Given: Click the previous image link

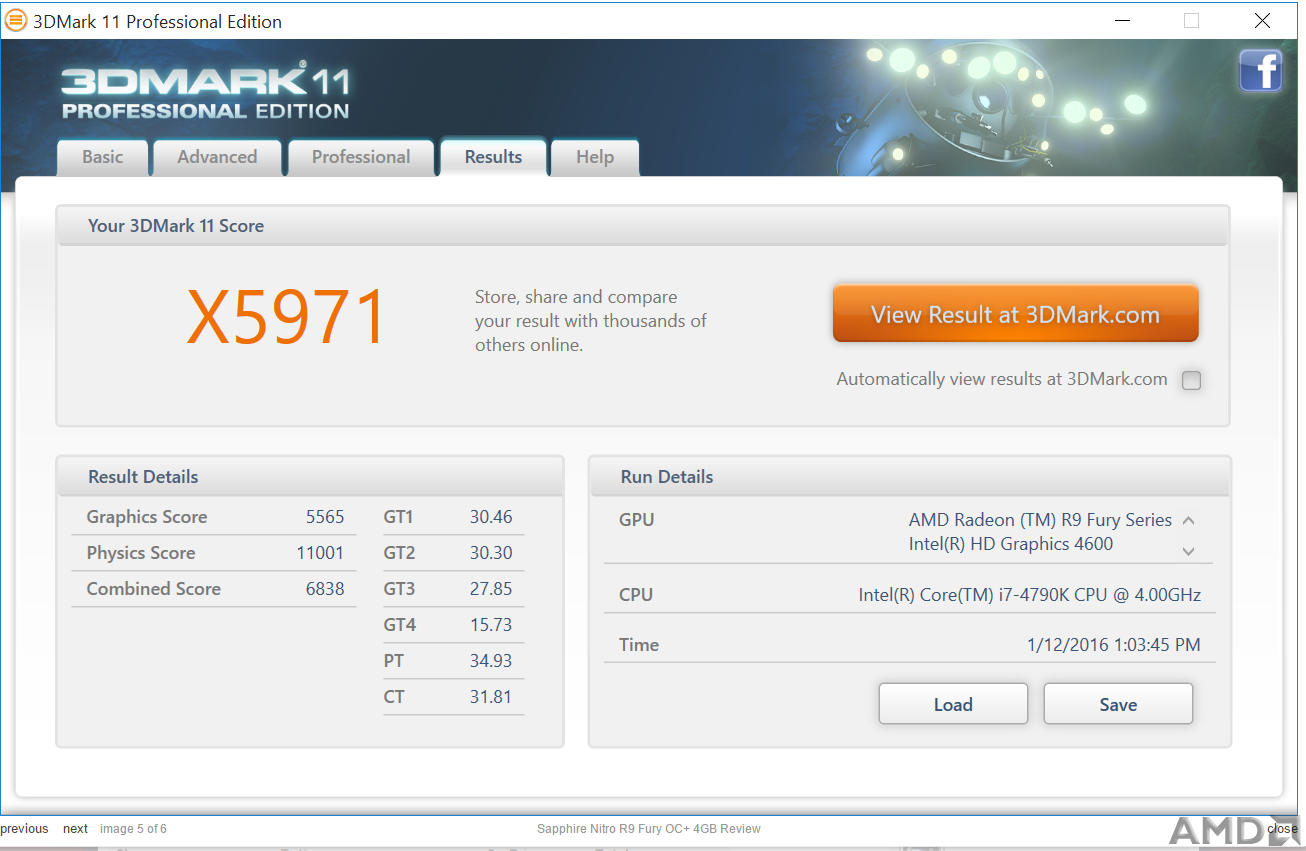Looking at the screenshot, I should (x=24, y=829).
